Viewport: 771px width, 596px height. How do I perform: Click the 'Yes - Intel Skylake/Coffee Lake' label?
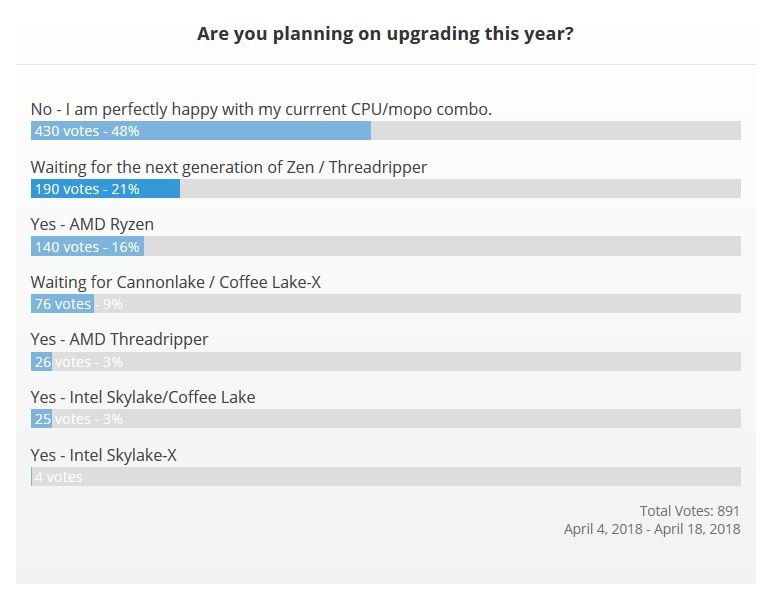tap(143, 397)
